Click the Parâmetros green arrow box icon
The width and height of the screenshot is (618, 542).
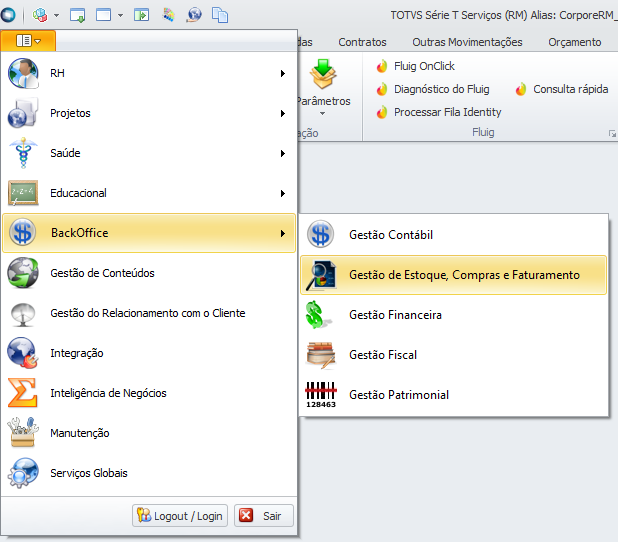tap(323, 74)
